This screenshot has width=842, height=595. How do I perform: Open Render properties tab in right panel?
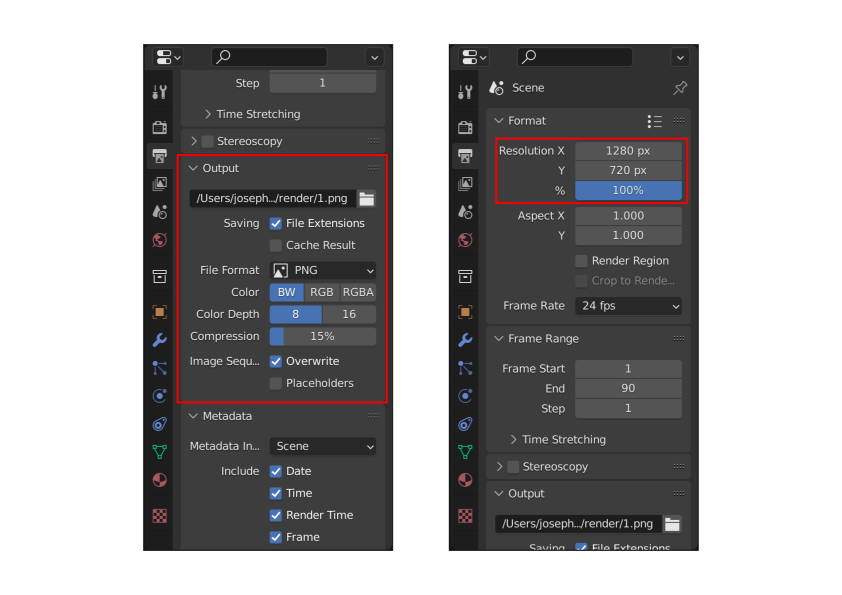pyautogui.click(x=465, y=127)
